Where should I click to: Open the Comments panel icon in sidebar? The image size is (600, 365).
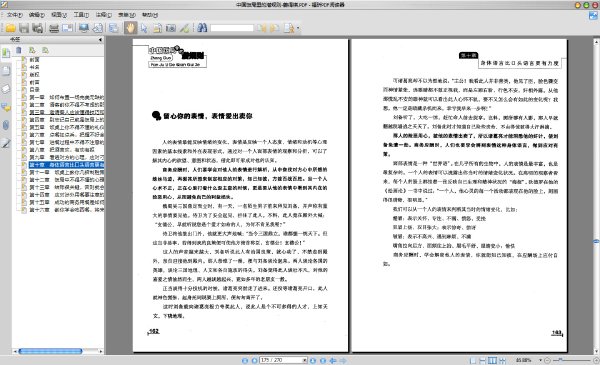point(6,107)
